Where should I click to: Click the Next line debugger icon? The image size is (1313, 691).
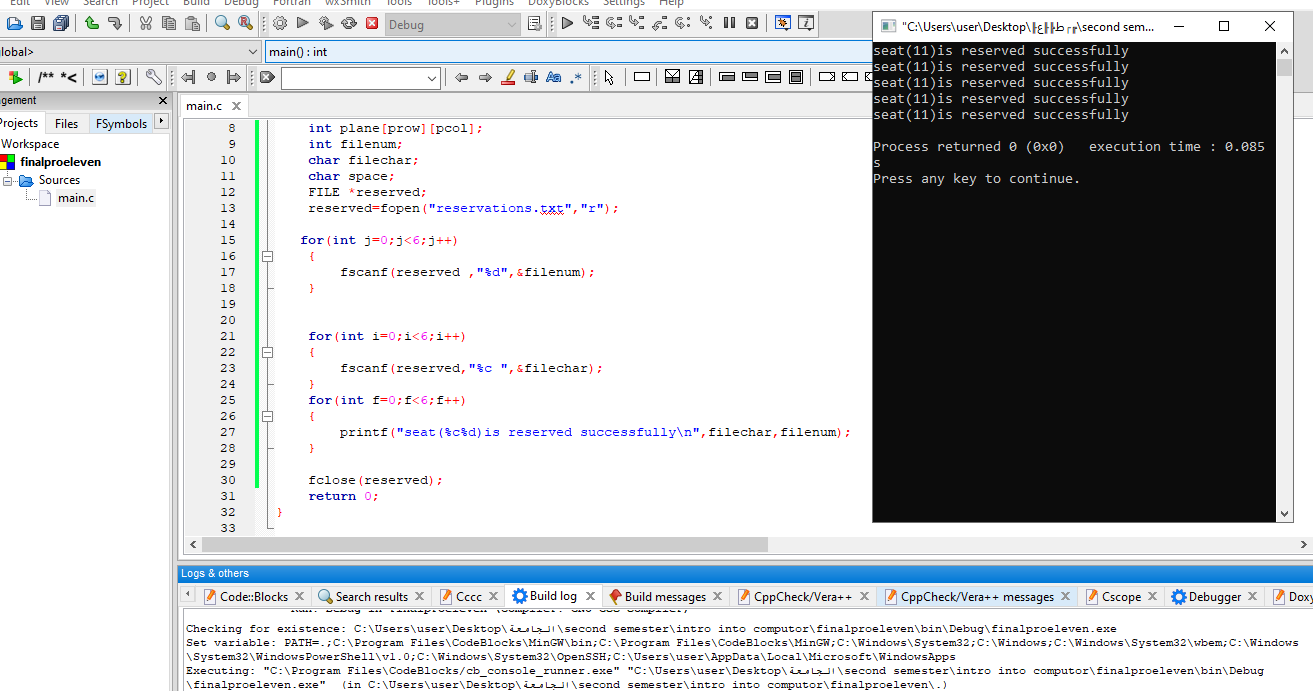613,23
